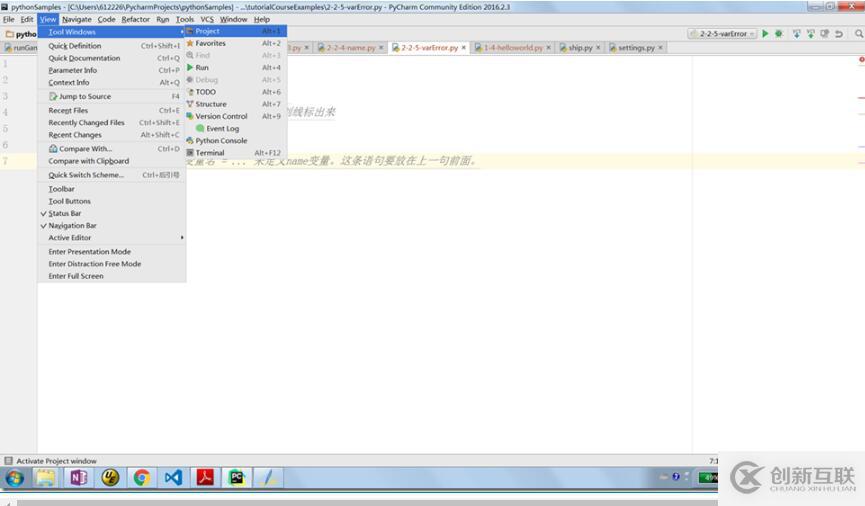The image size is (865, 506).
Task: Open OneNote from taskbar
Action: coord(78,478)
